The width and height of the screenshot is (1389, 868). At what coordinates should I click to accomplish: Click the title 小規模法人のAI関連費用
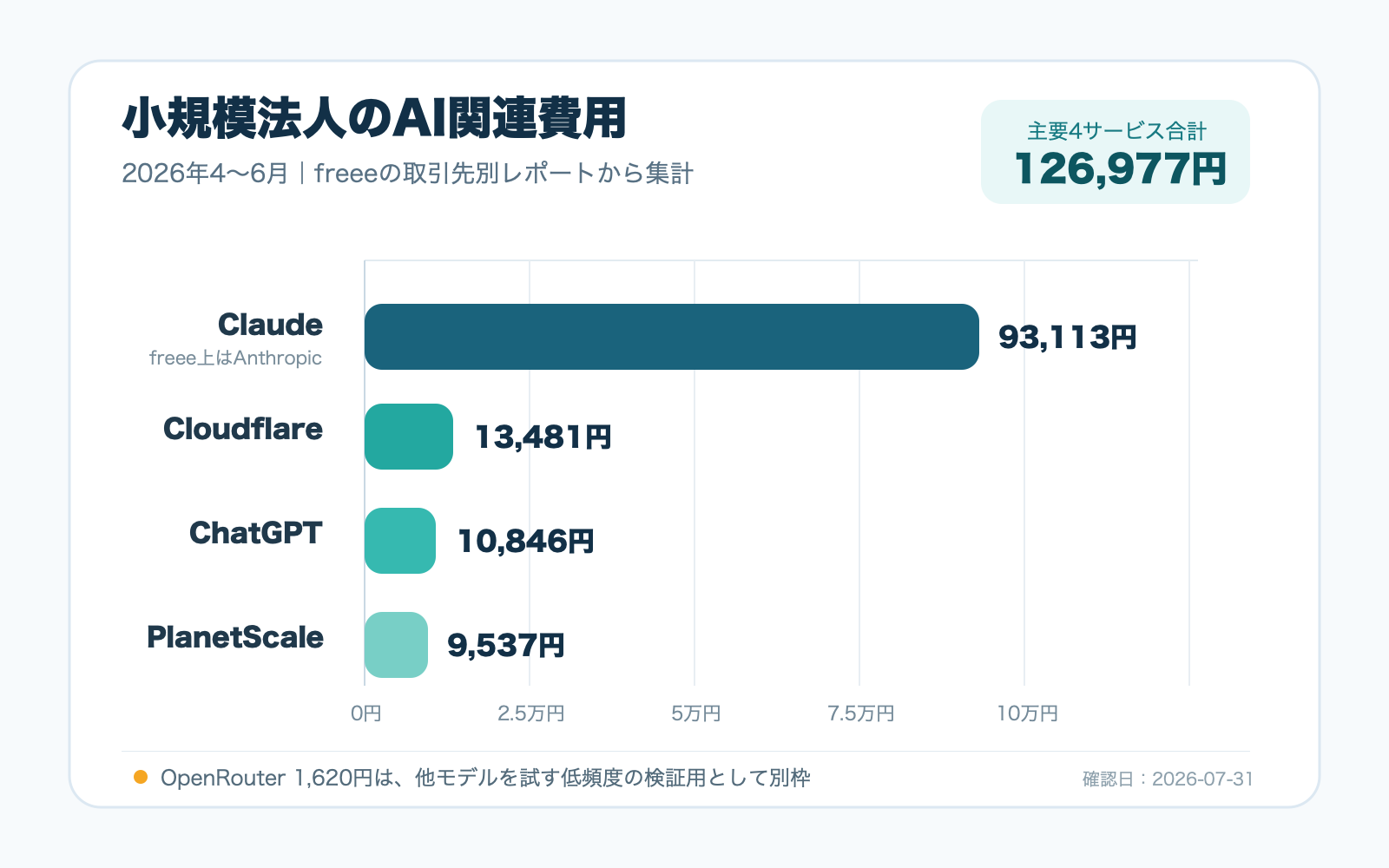(x=374, y=119)
